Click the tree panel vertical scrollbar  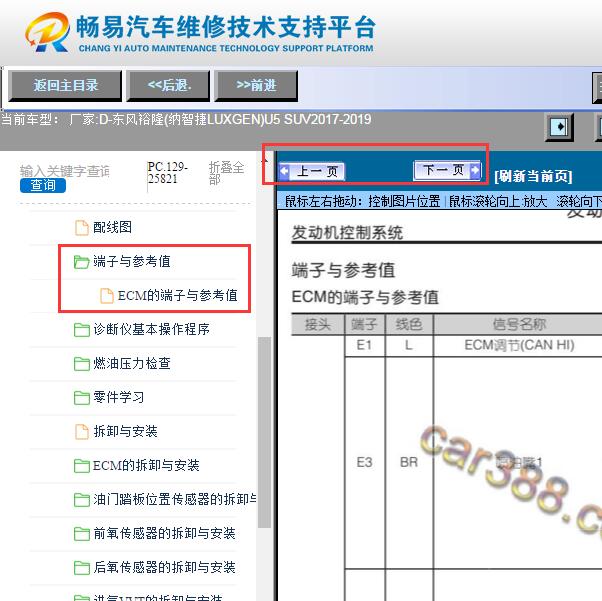[264, 432]
